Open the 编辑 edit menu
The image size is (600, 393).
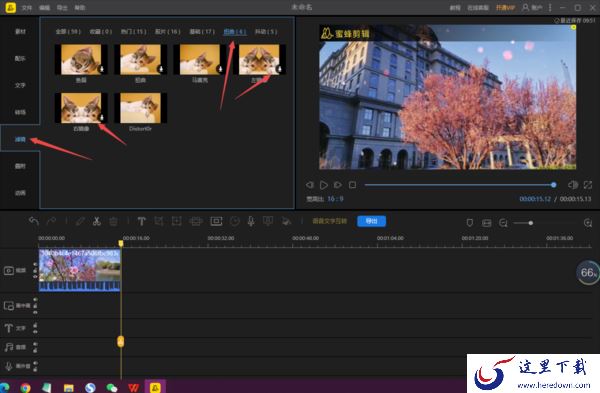(44, 8)
